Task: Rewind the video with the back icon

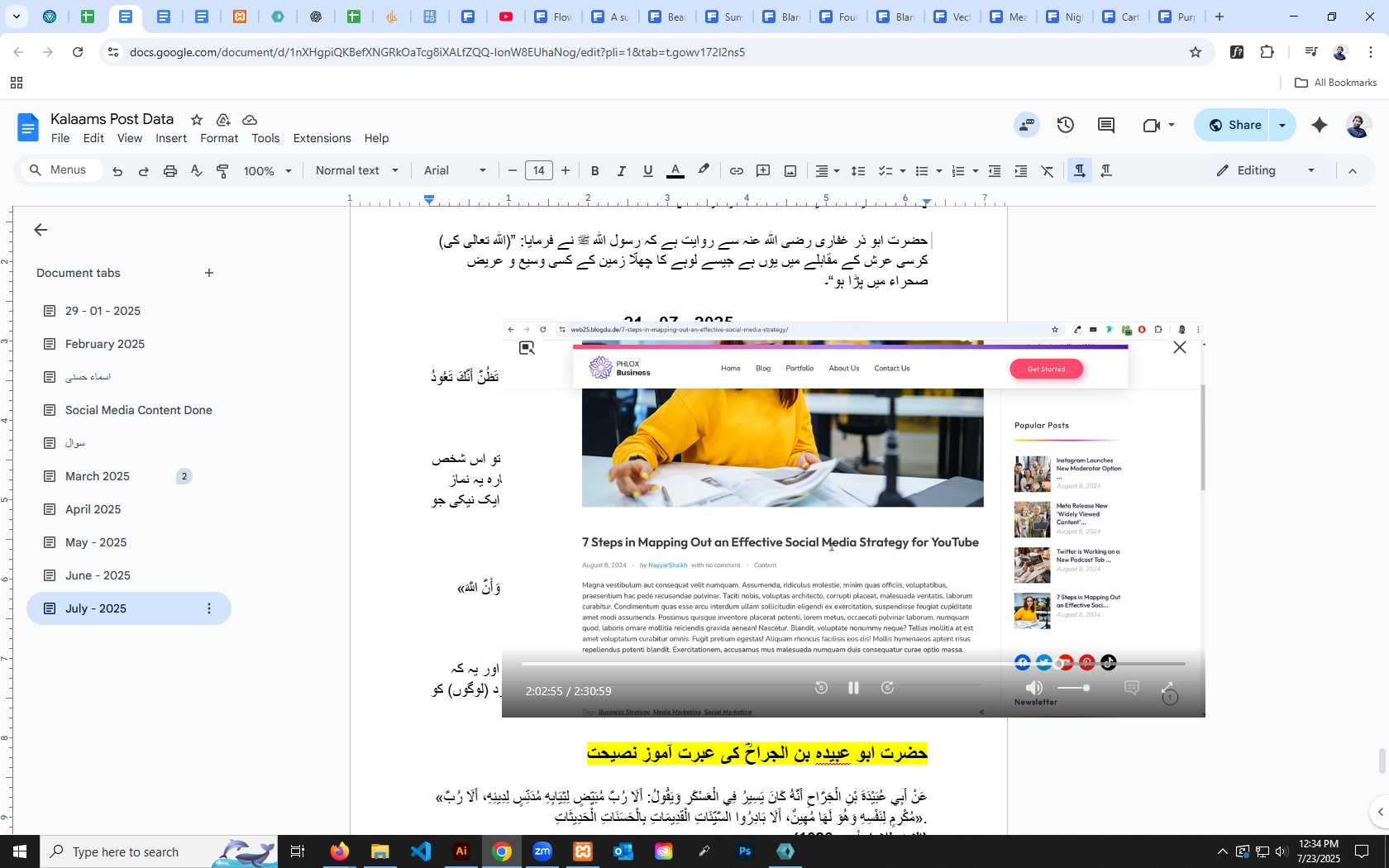Action: (x=821, y=688)
